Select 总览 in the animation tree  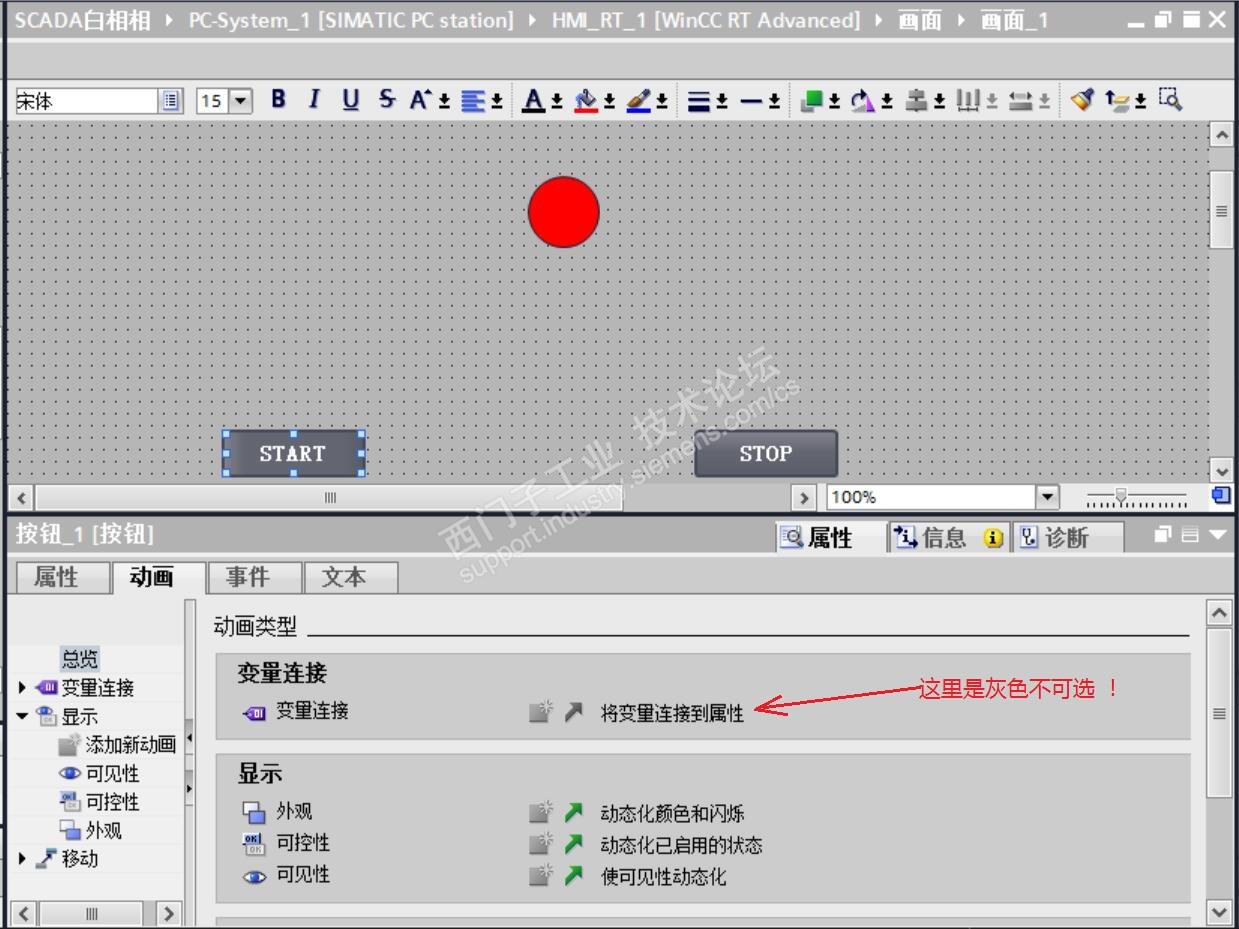tap(80, 659)
